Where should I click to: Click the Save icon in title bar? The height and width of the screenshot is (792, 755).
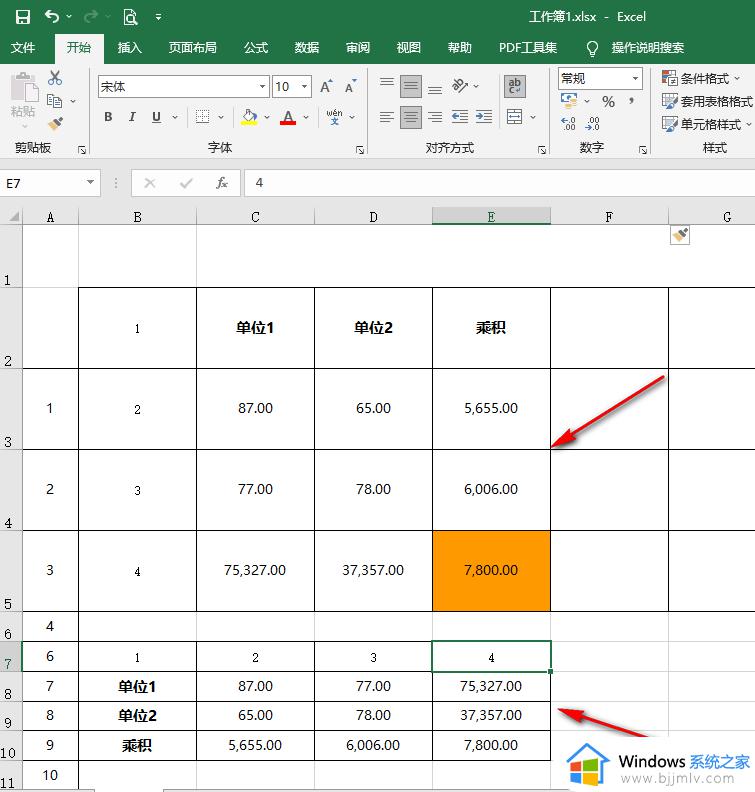tap(23, 17)
